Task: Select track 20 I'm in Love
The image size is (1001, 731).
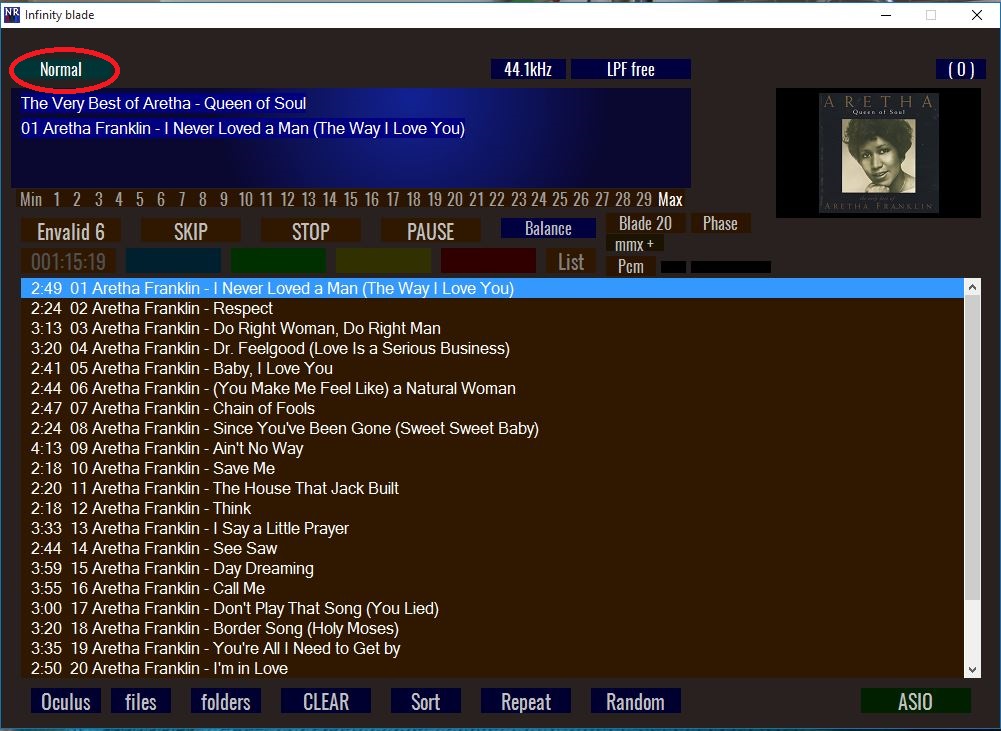Action: pyautogui.click(x=492, y=668)
